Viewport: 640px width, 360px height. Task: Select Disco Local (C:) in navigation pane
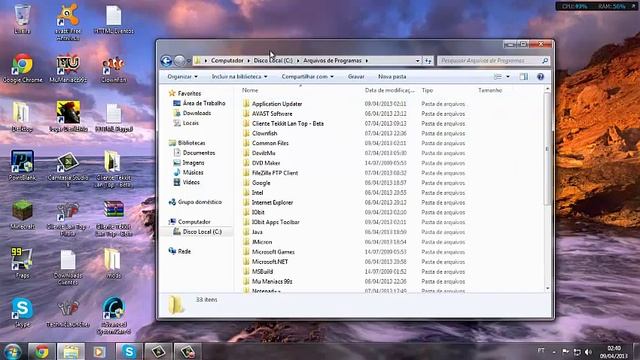click(197, 231)
